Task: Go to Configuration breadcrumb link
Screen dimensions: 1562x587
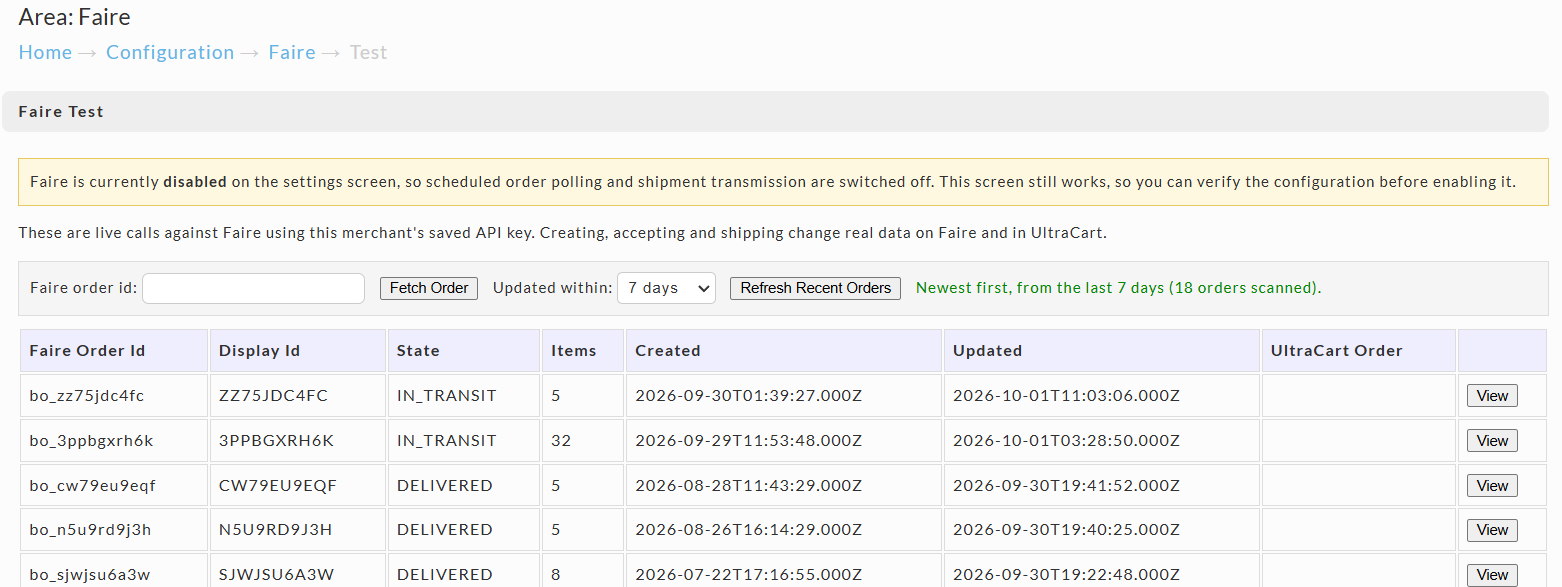Action: [x=170, y=52]
